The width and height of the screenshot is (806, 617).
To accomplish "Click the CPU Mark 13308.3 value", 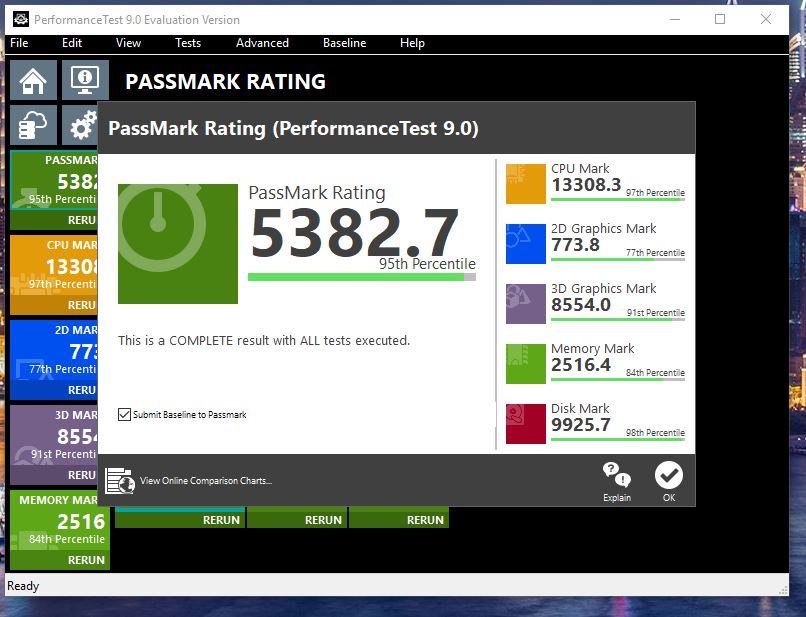I will [x=587, y=185].
